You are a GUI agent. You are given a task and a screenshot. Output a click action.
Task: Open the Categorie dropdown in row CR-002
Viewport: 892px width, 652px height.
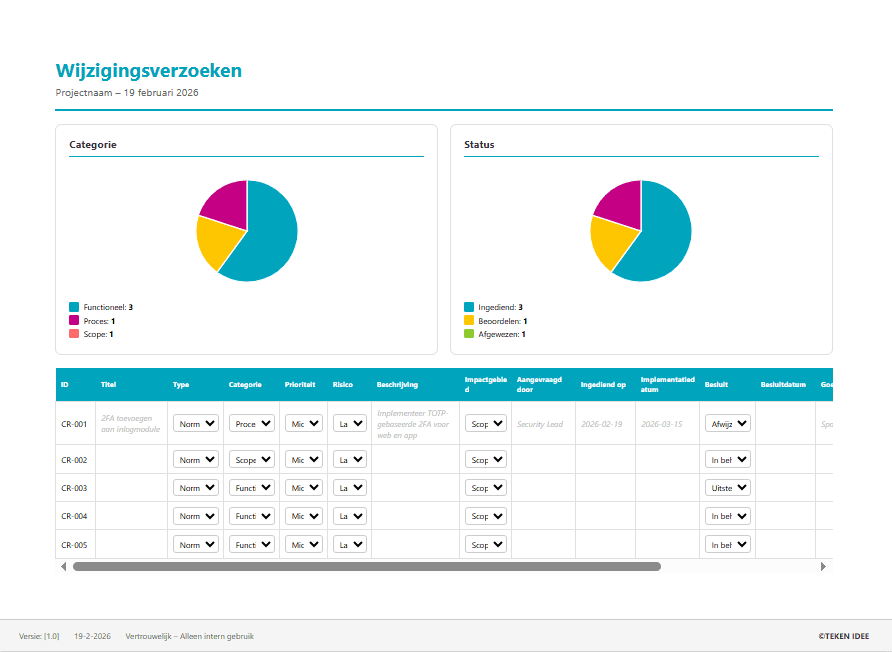(251, 459)
